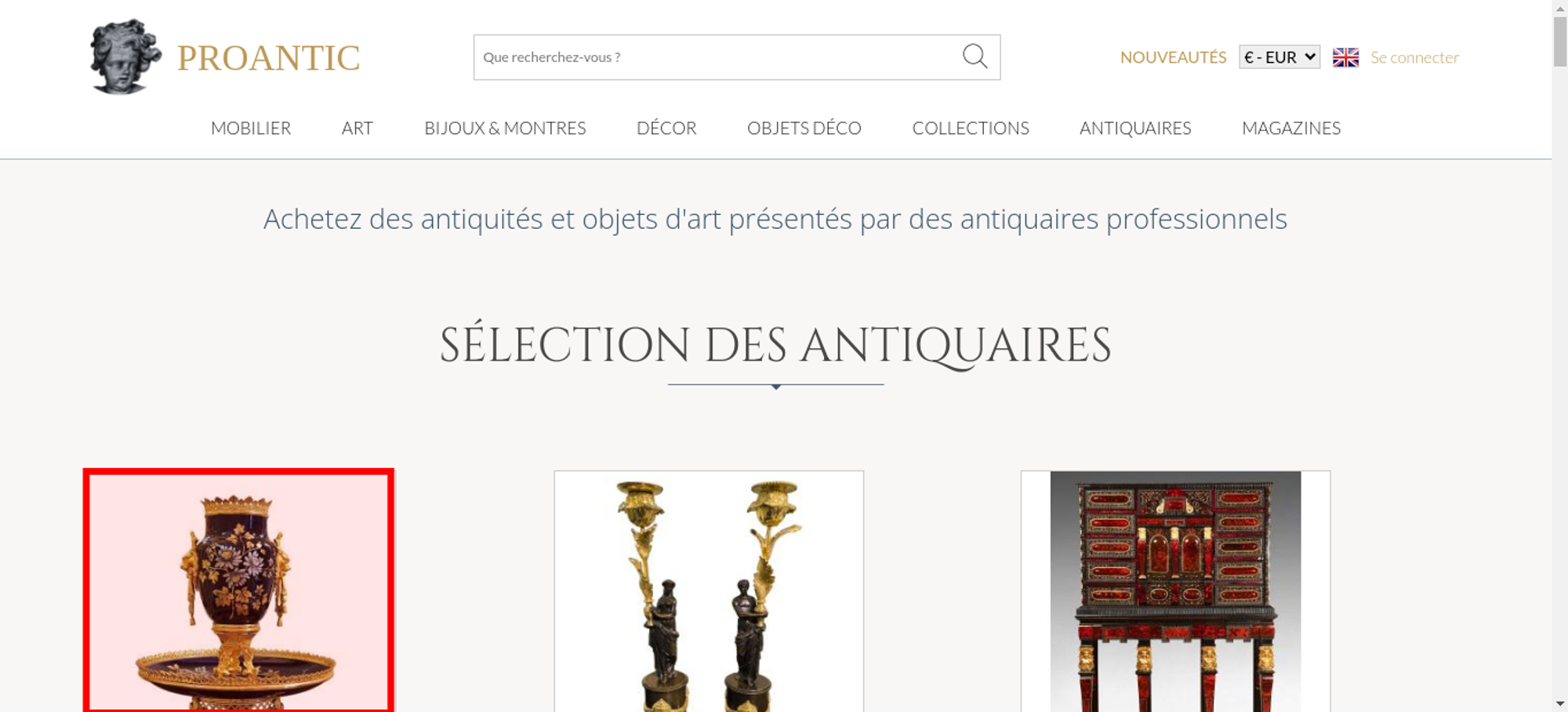Select the bronze candlesticks pair thumbnail
Screen dimensions: 1568x712
tap(709, 591)
